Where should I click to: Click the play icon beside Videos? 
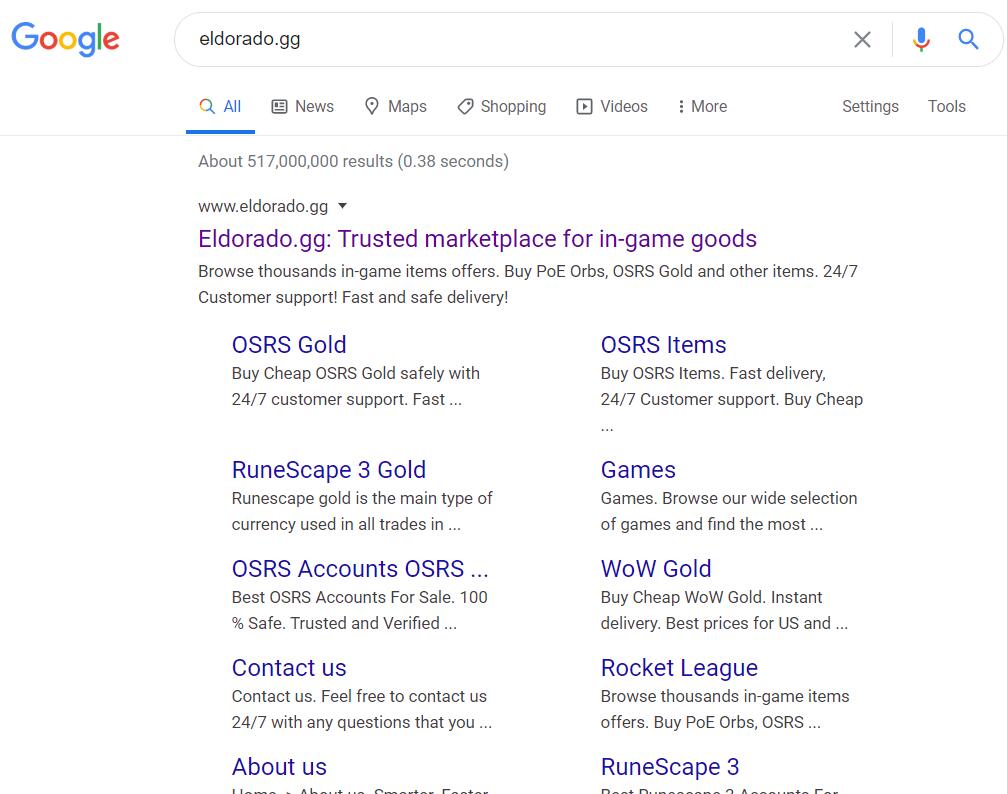tap(584, 106)
